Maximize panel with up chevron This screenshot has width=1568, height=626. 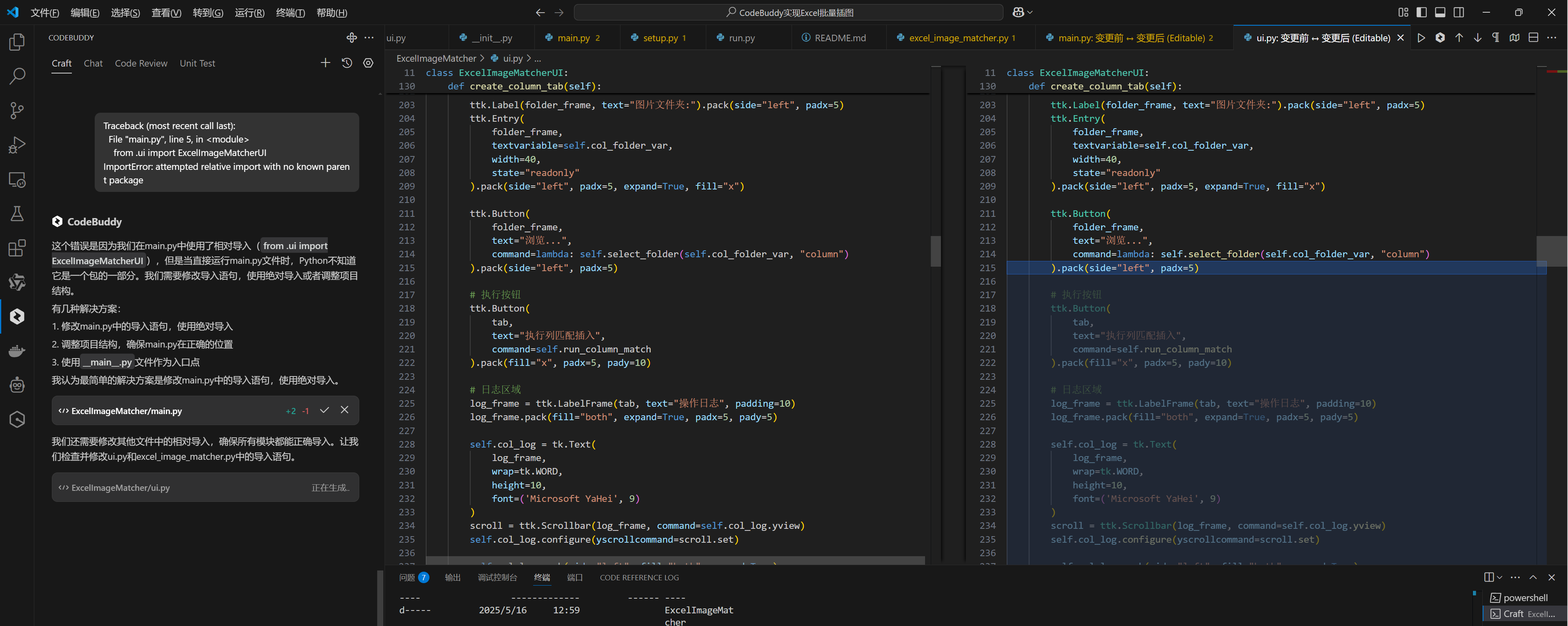[x=1533, y=577]
